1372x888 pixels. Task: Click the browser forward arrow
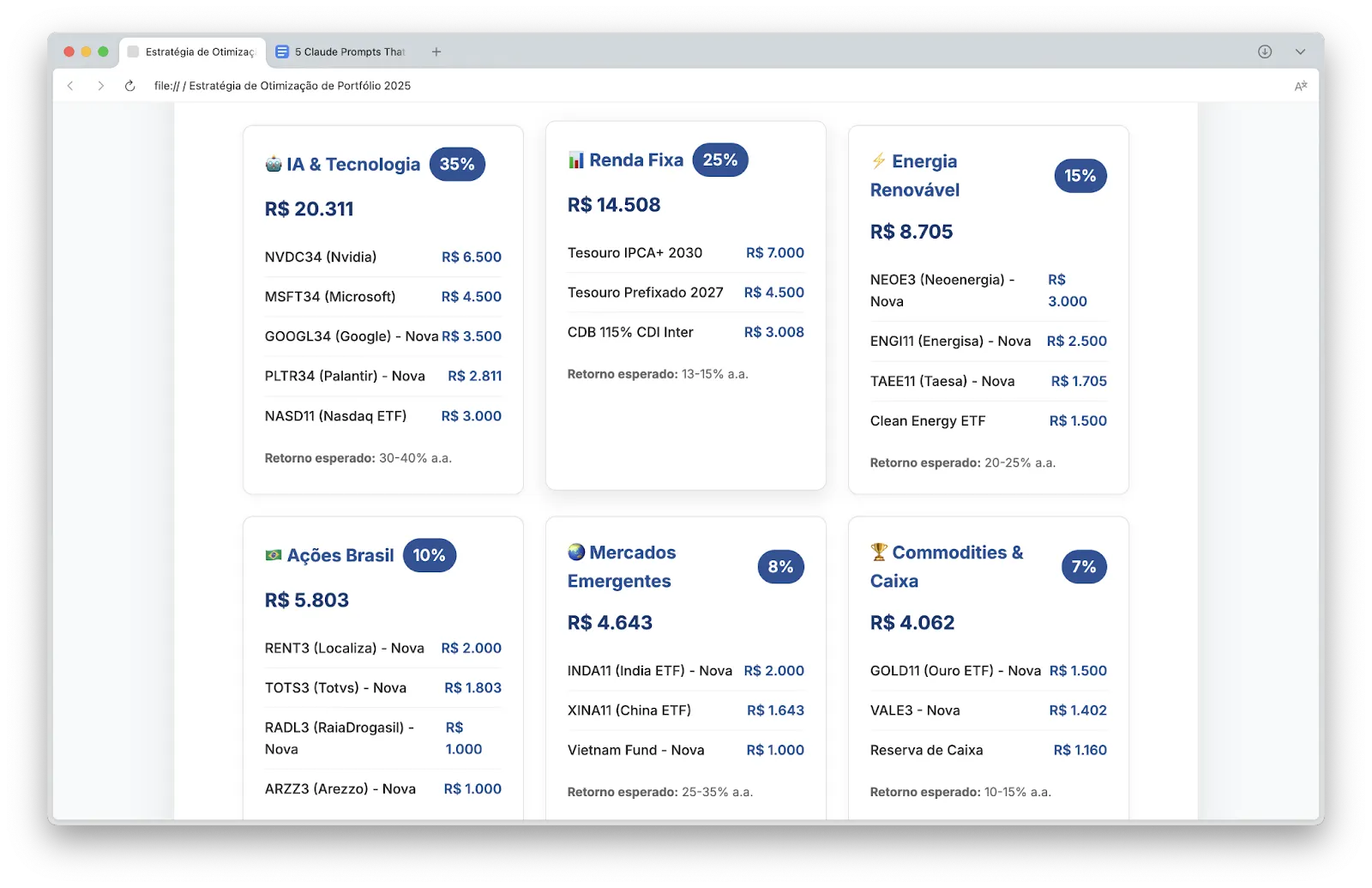(100, 86)
